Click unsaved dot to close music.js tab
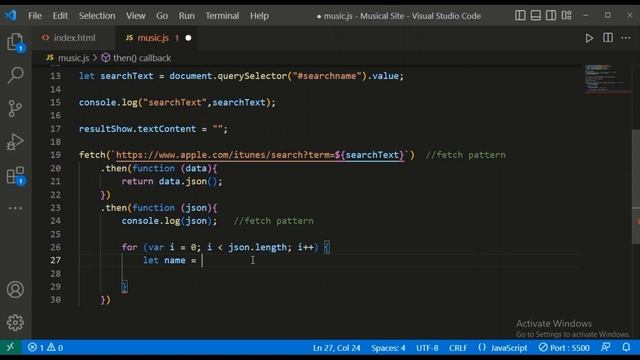The image size is (640, 360). [188, 38]
